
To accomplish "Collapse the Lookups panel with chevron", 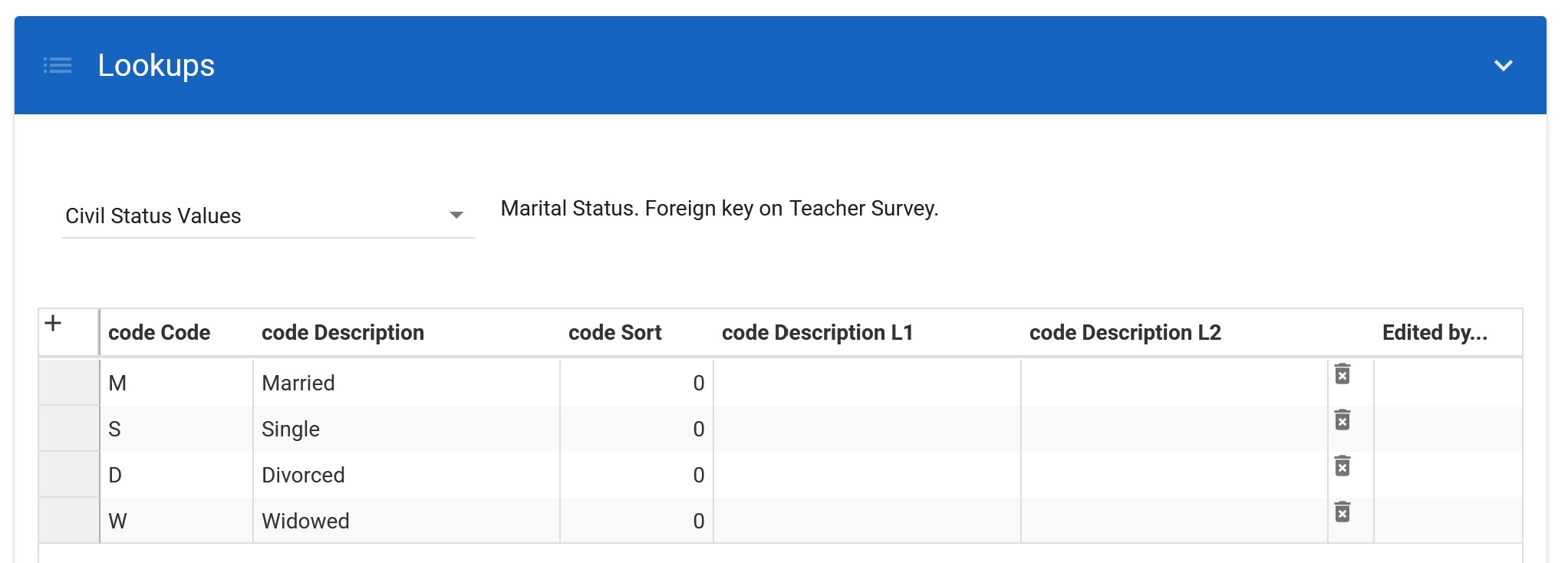I will tap(1503, 66).
